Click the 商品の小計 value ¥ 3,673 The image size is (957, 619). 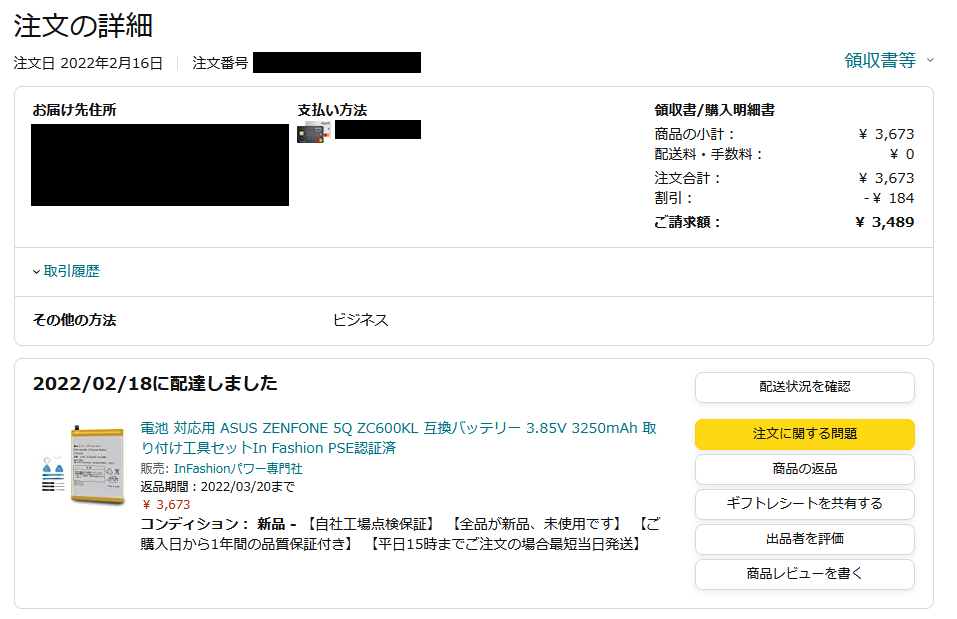coord(886,134)
